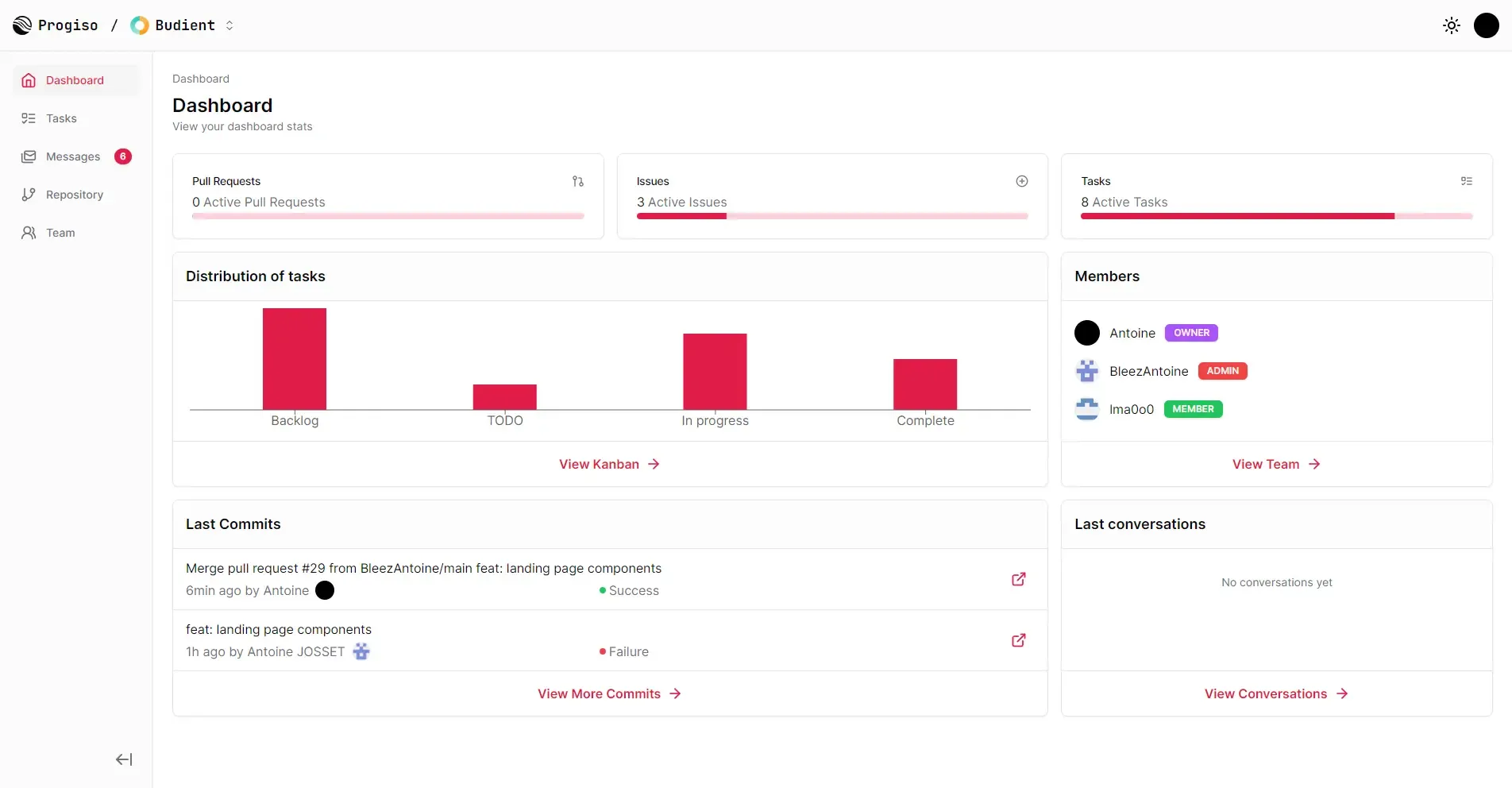Image resolution: width=1512 pixels, height=788 pixels.
Task: Click the Issues card circle-plus icon
Action: (x=1021, y=181)
